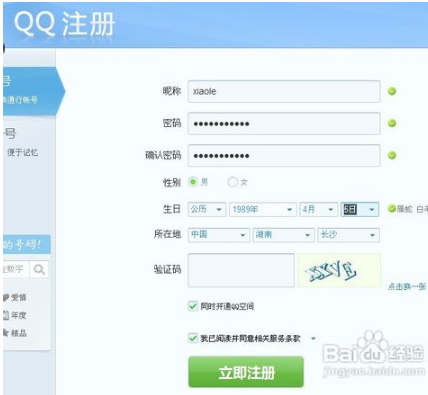Open the 长沙 city dropdown
Screen dimensions: 428x395
pos(348,235)
